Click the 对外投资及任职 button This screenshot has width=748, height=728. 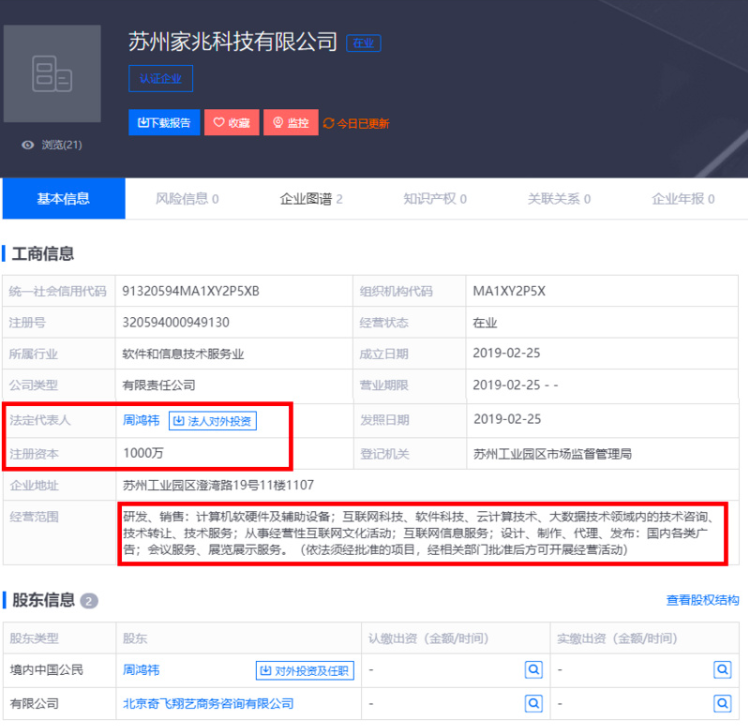(x=305, y=671)
